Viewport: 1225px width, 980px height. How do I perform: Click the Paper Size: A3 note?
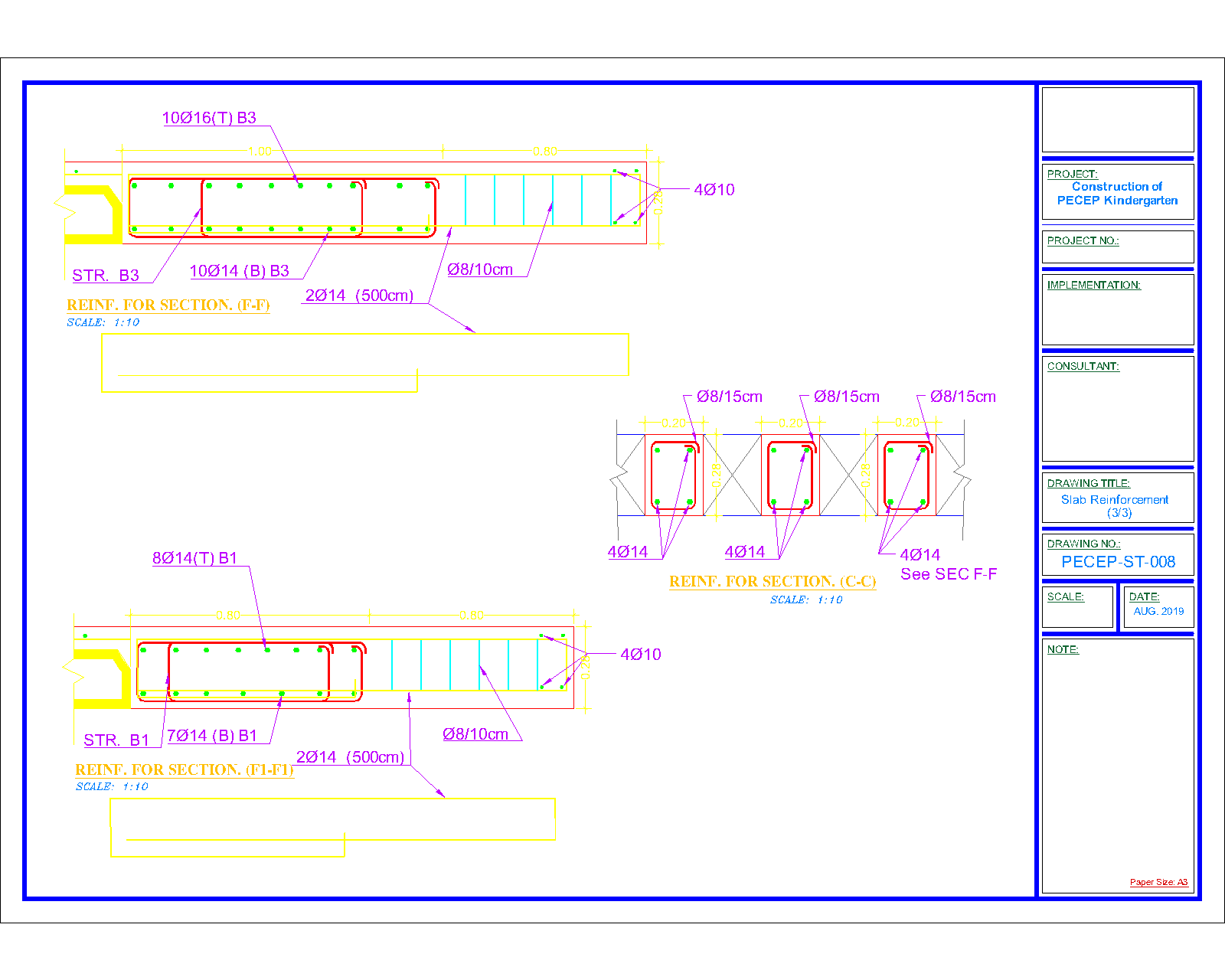[x=1158, y=882]
